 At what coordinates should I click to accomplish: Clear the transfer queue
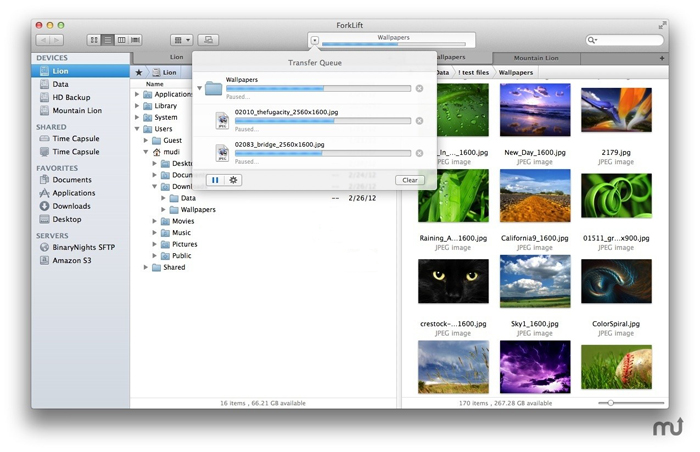[x=409, y=180]
